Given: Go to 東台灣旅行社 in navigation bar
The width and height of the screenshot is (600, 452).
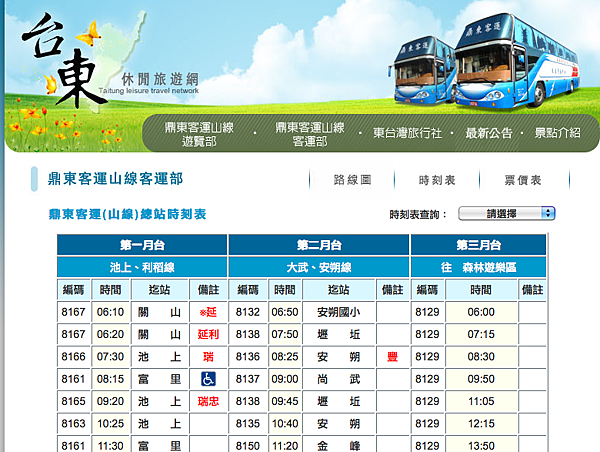Looking at the screenshot, I should click(x=408, y=133).
